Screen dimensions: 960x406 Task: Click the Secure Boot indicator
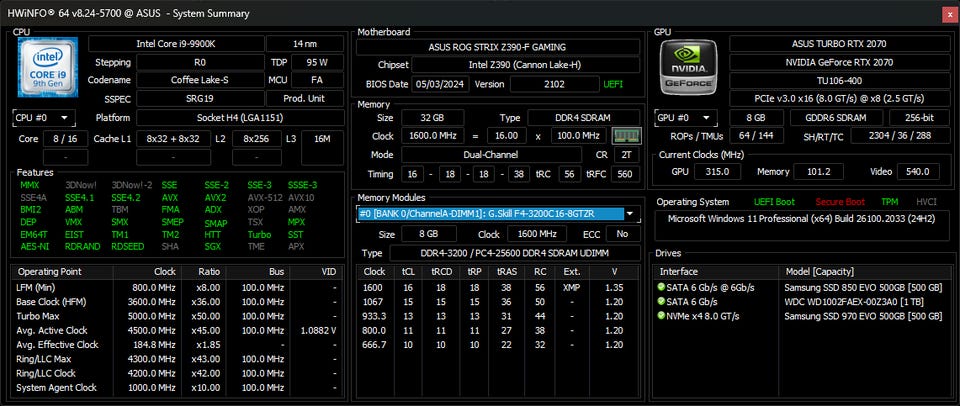[x=842, y=201]
